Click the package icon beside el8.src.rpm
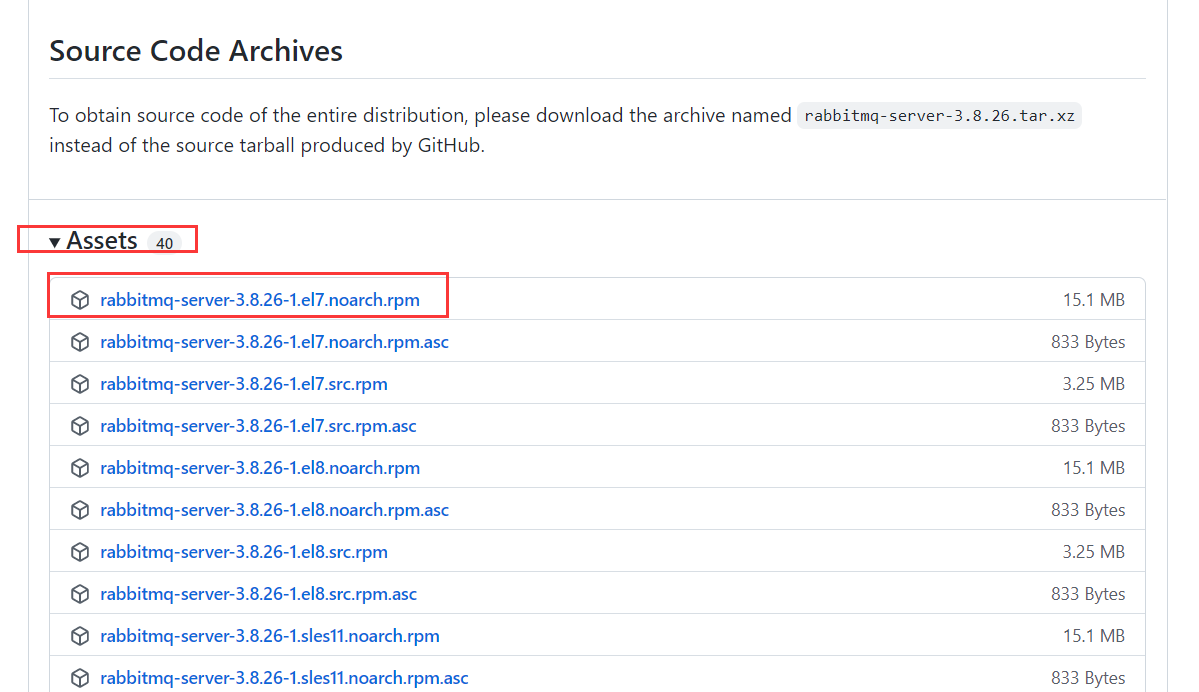This screenshot has height=692, width=1199. click(x=80, y=551)
